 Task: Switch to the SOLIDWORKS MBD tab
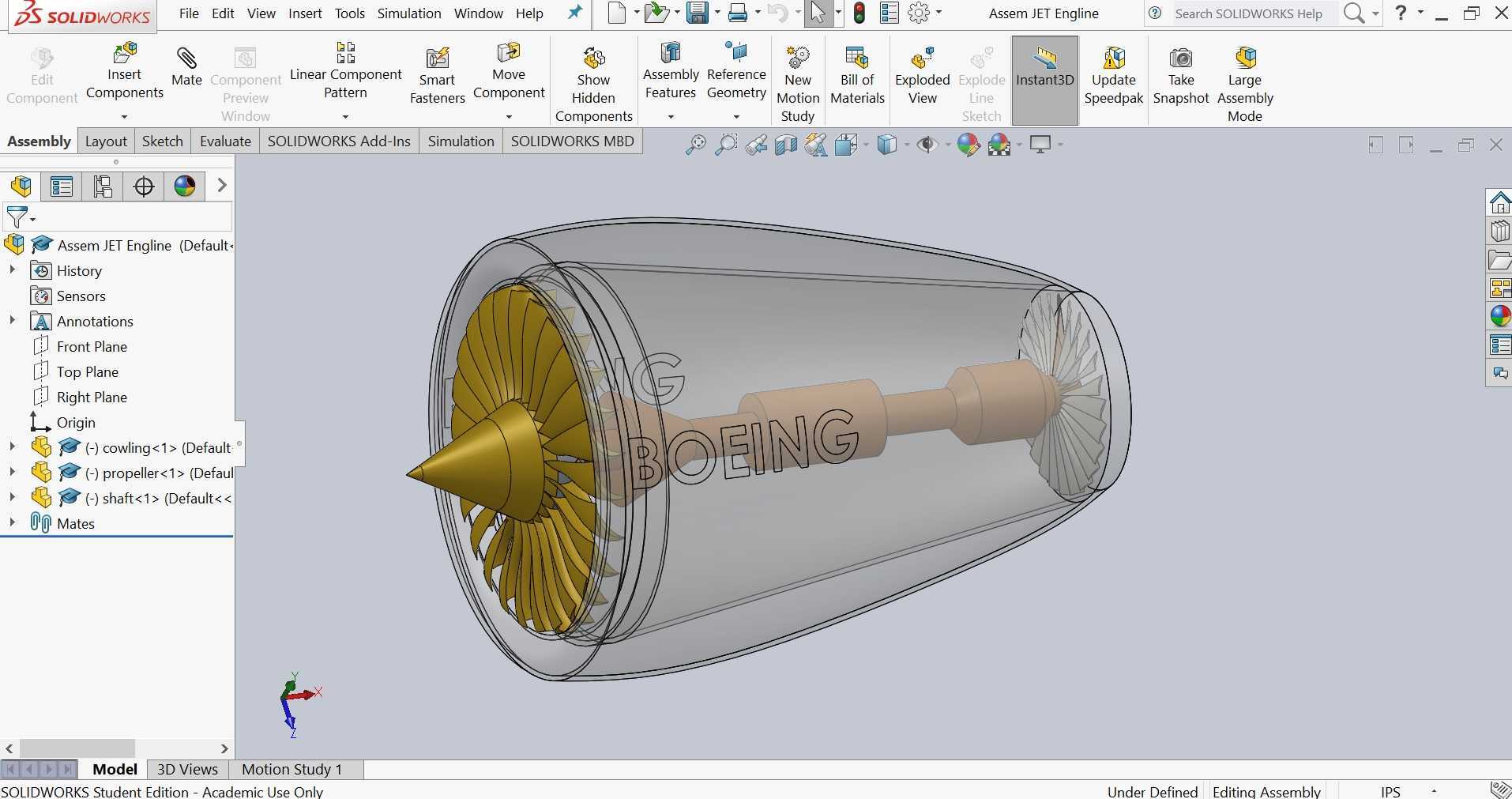tap(572, 141)
